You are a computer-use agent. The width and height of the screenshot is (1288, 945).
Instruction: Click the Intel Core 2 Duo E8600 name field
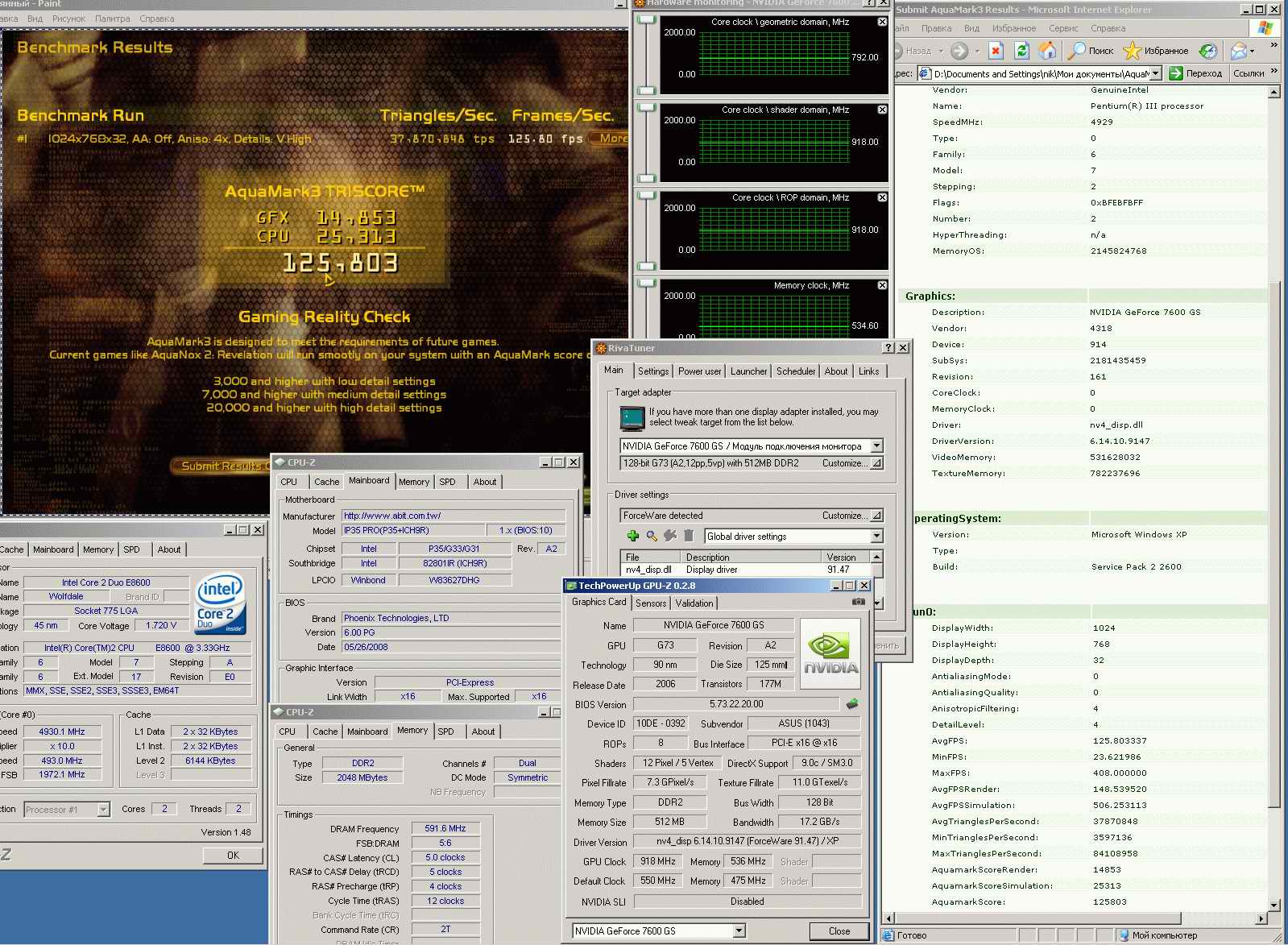(106, 582)
